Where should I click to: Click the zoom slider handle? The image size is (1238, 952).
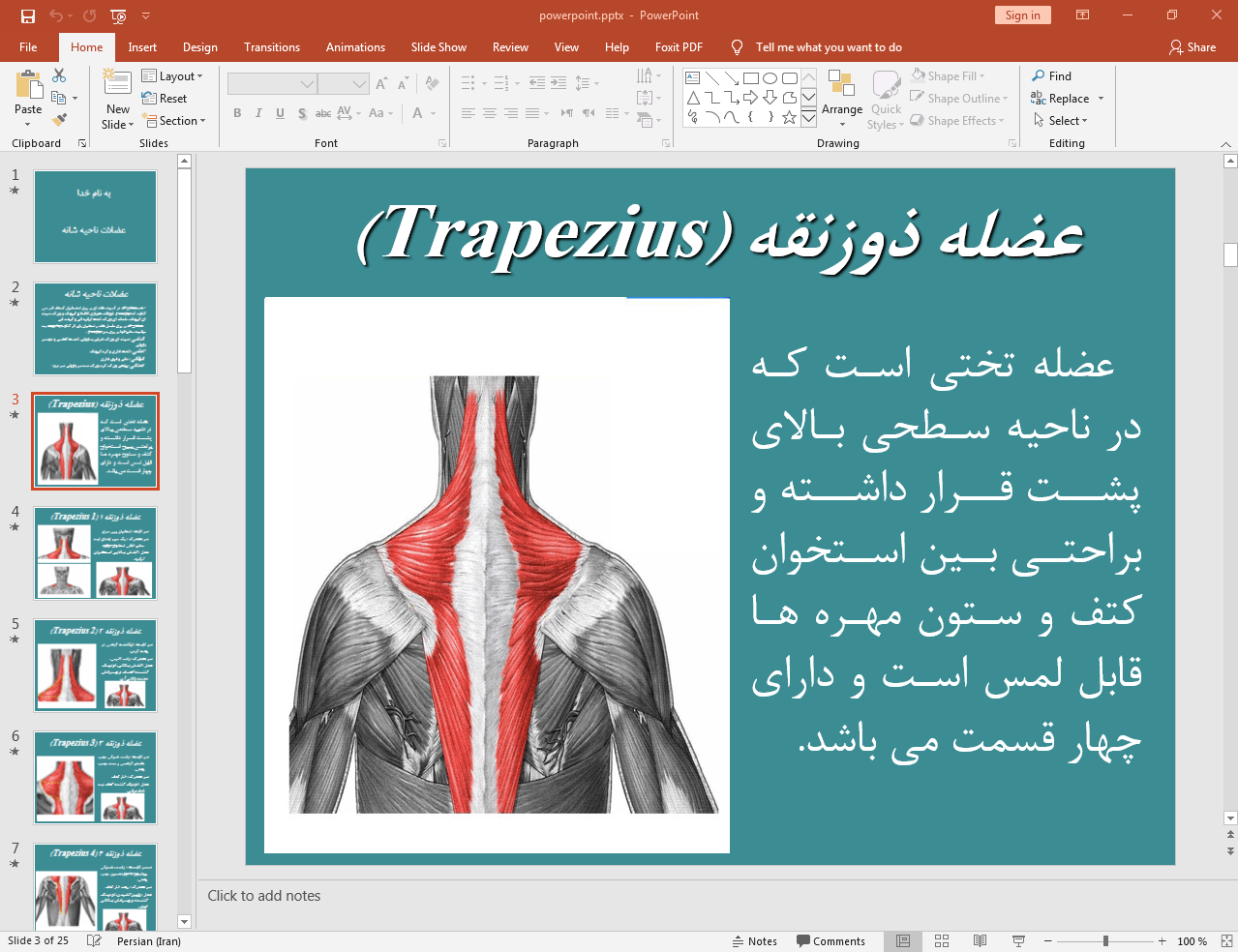click(x=1105, y=941)
